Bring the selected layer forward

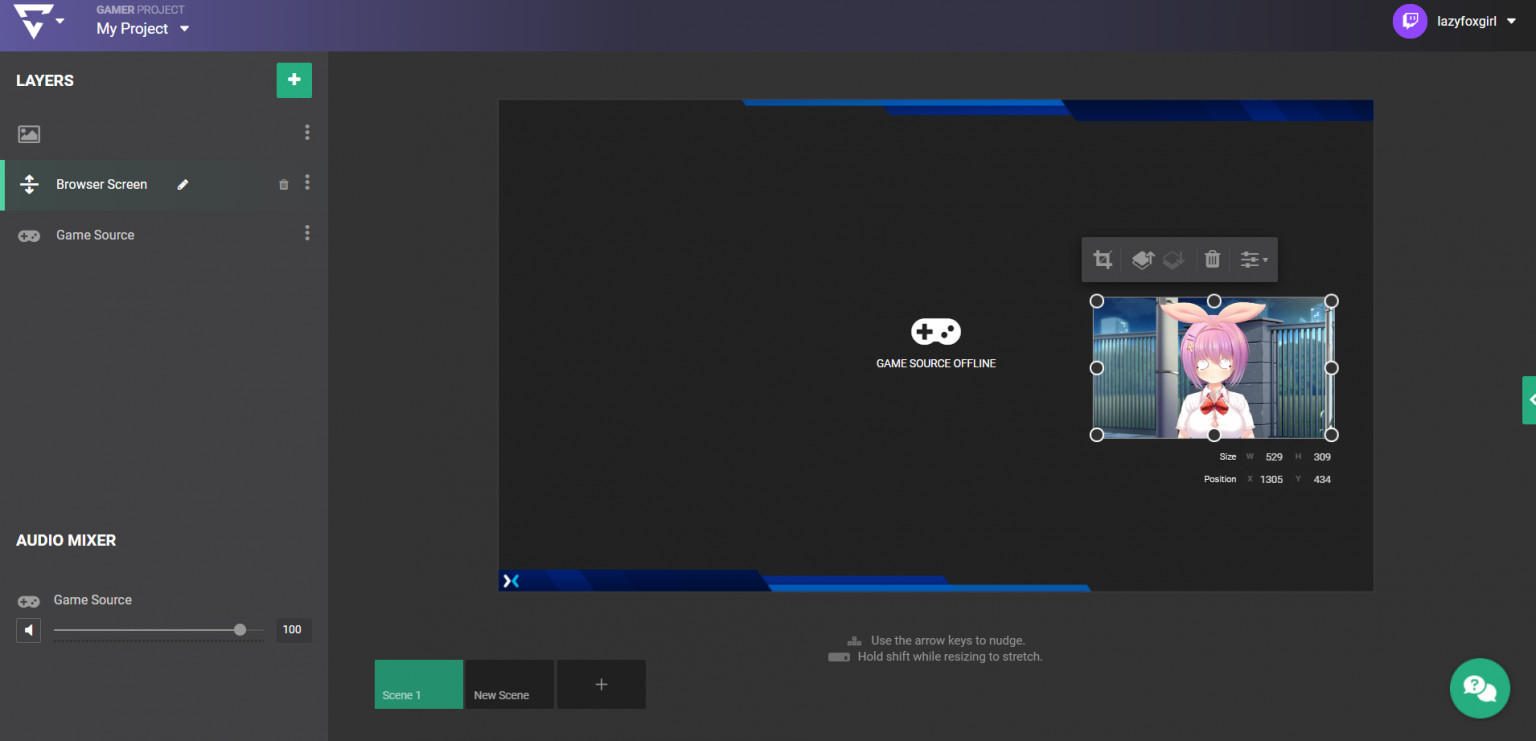[1143, 260]
